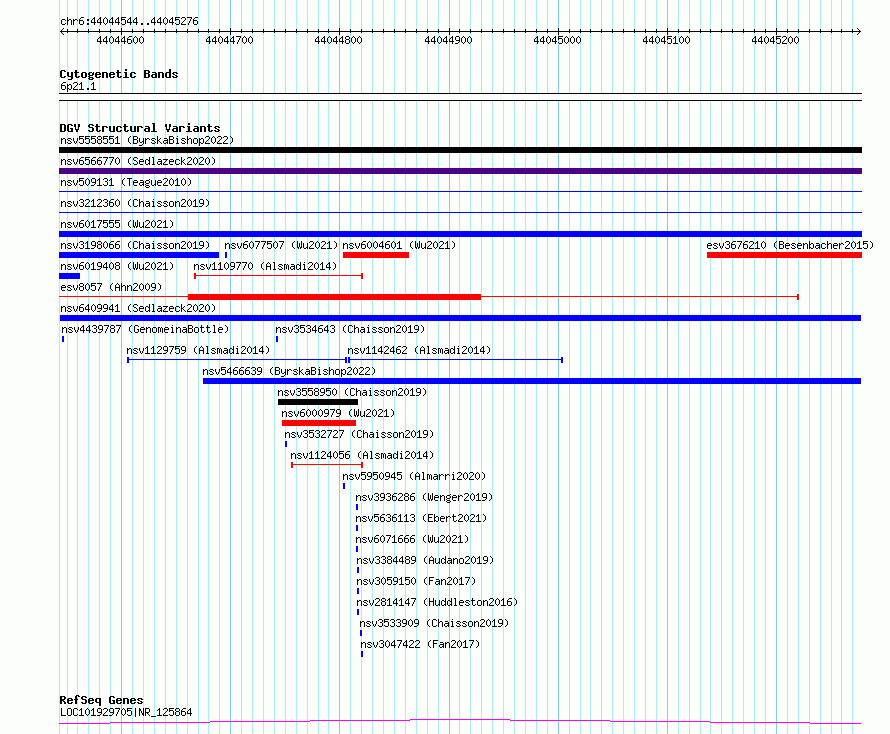This screenshot has width=890, height=734.
Task: Click the LOC101929705|NR_125864 gene label
Action: (126, 712)
